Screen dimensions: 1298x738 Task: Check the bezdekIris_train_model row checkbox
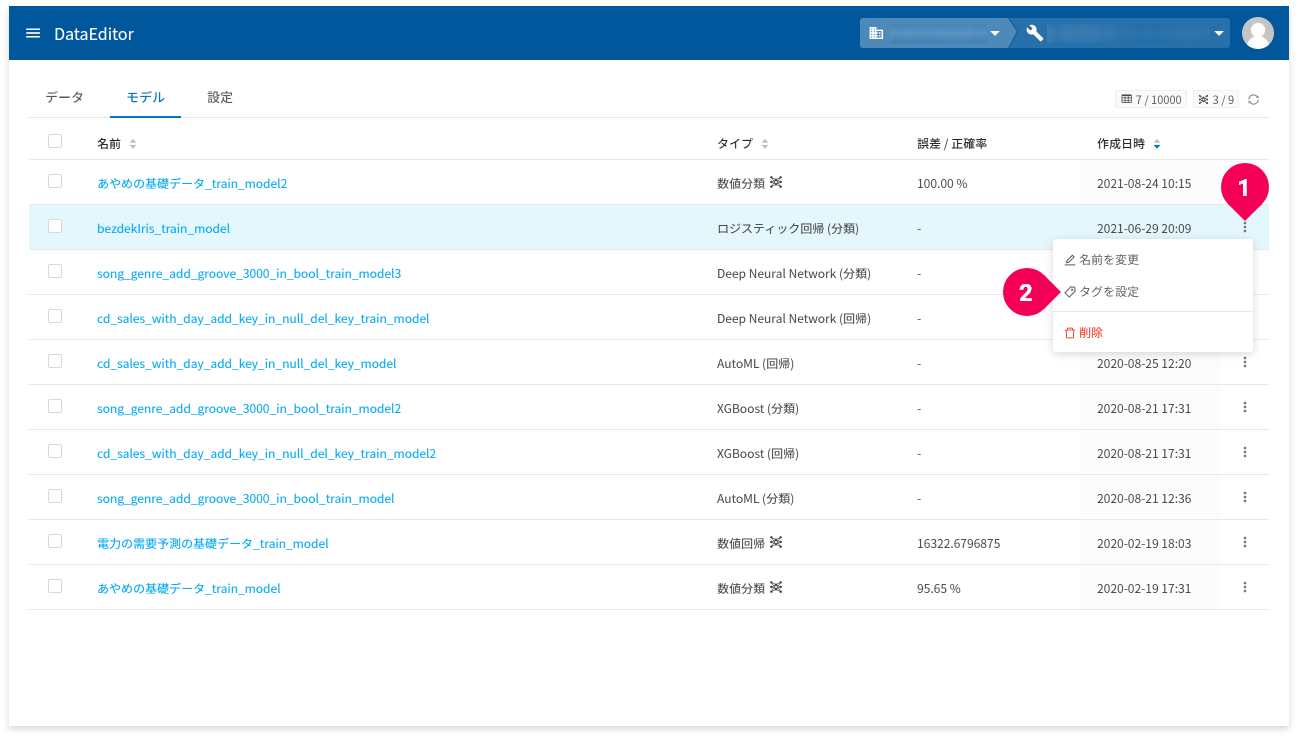point(55,226)
